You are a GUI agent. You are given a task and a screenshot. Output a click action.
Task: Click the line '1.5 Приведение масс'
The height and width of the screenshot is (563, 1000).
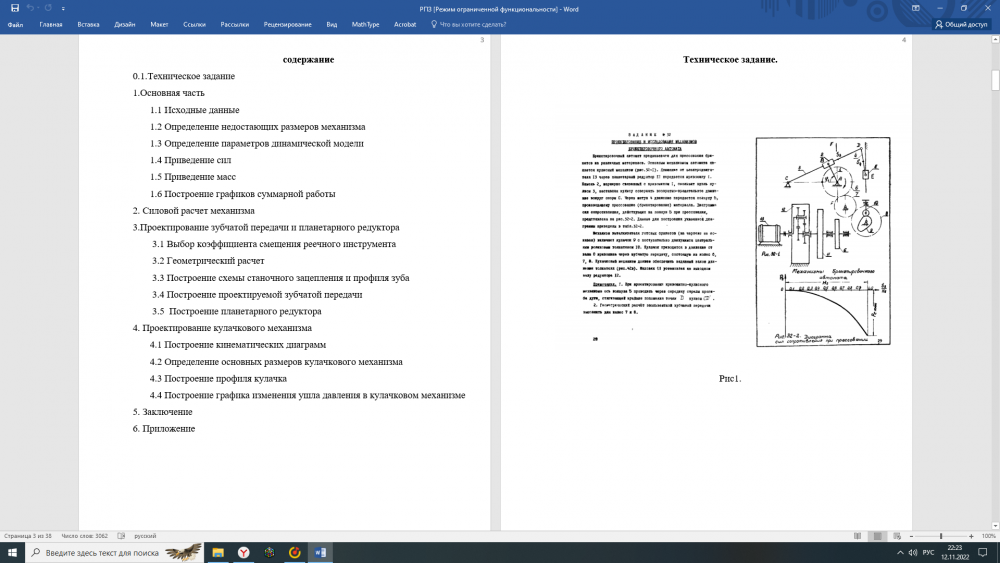pos(193,177)
